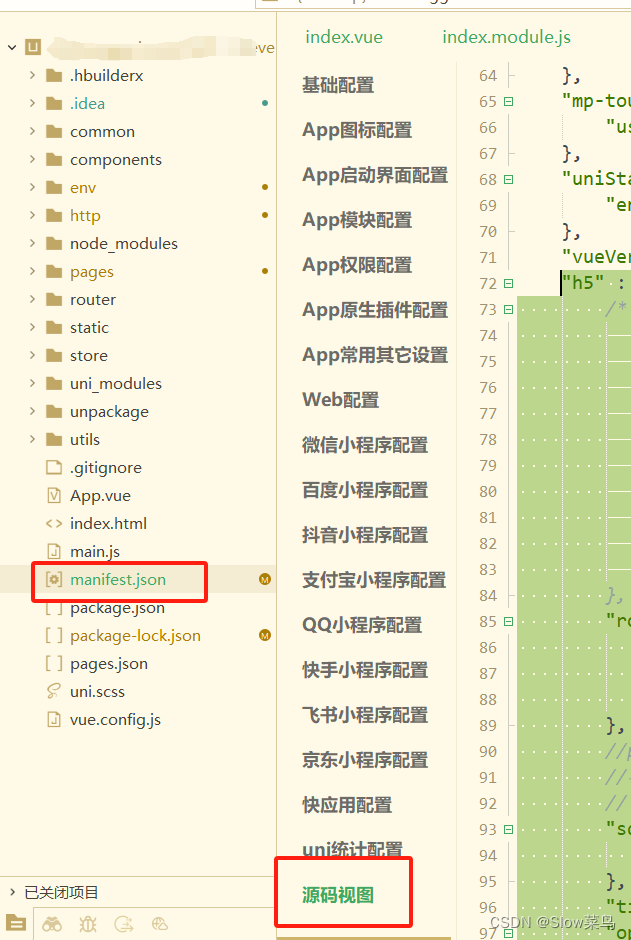Viewport: 631px width, 940px height.
Task: Fold the h5 block at line 72
Action: [x=509, y=284]
